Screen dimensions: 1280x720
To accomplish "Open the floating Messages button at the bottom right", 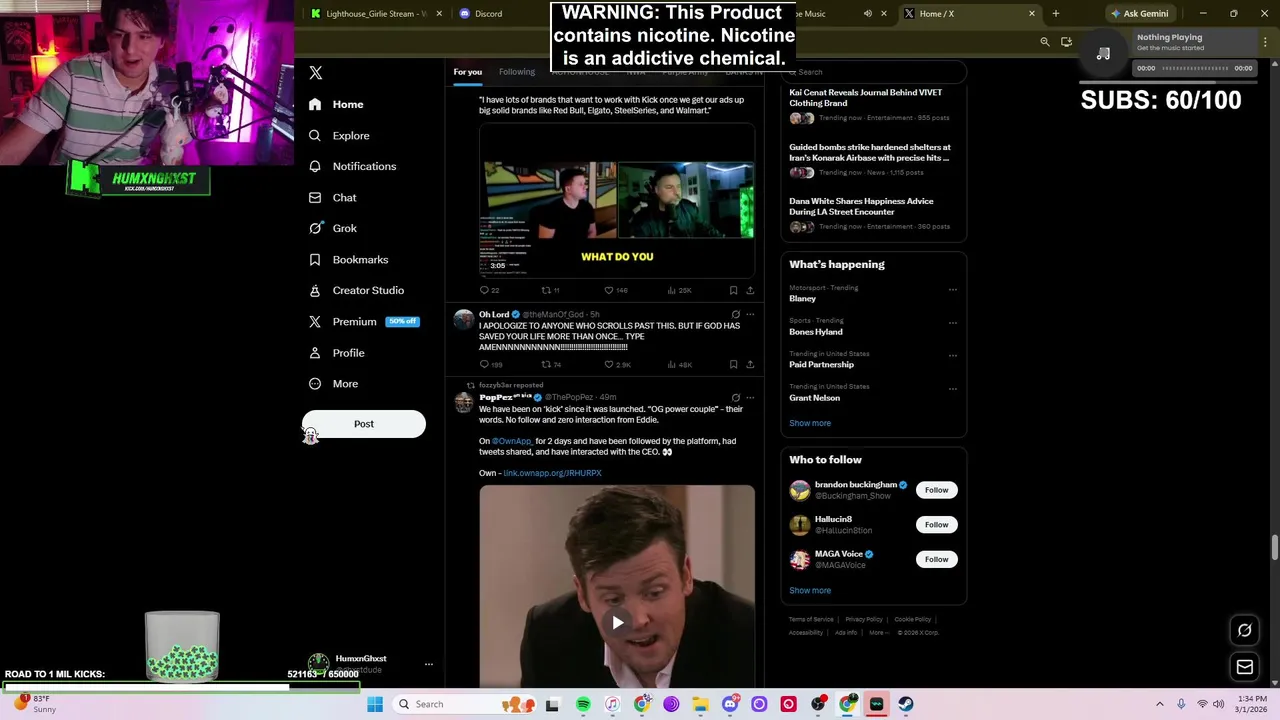I will 1245,667.
